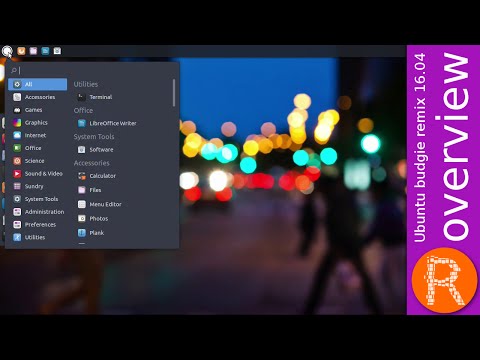Image resolution: width=480 pixels, height=360 pixels.
Task: Select the Administration category
Action: point(38,212)
